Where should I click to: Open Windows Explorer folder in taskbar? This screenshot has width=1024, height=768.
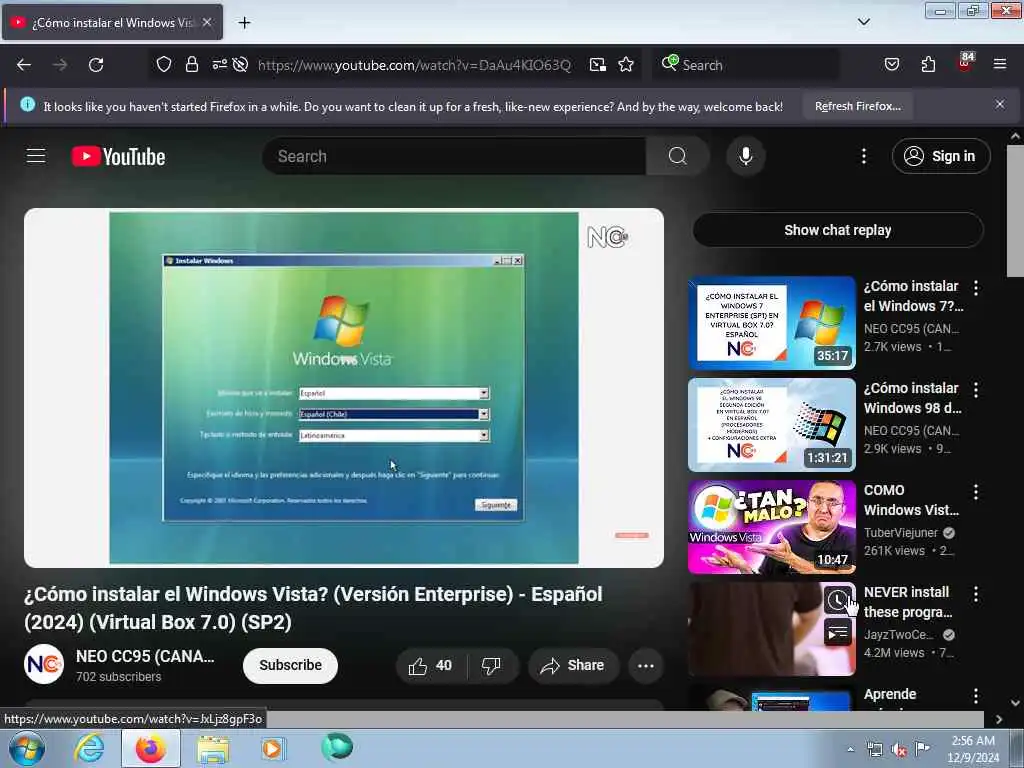tap(213, 748)
